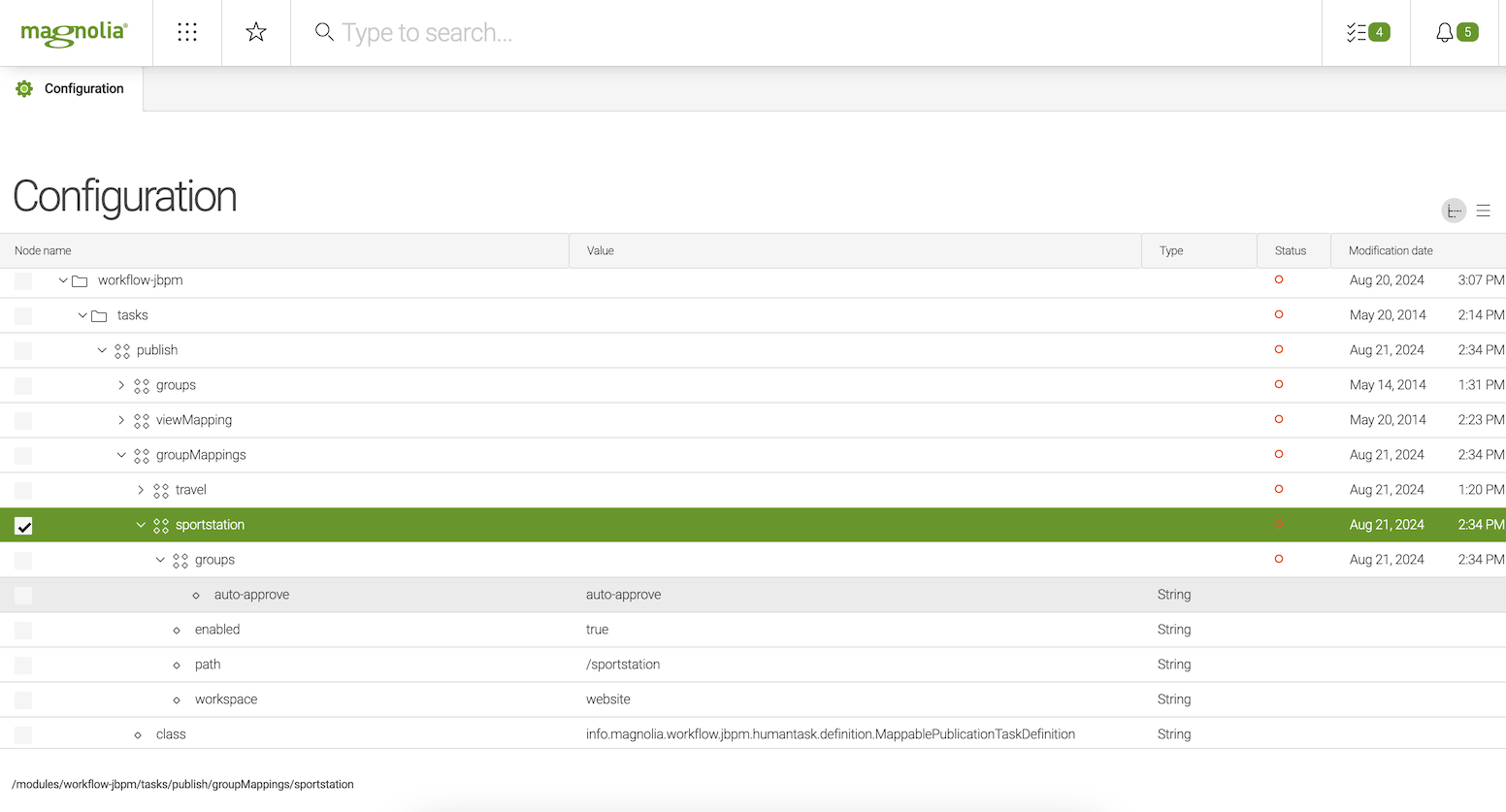Select the Configuration tab
Screen dimensions: 1506x812
[72, 88]
